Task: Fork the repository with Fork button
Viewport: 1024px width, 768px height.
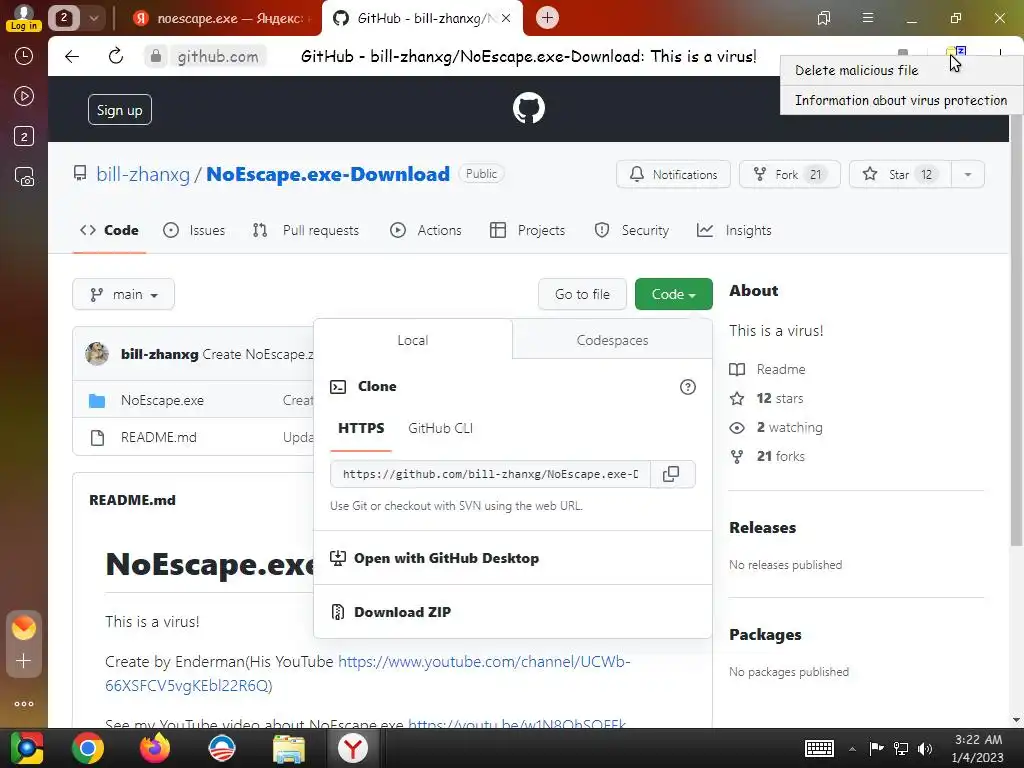Action: [790, 174]
